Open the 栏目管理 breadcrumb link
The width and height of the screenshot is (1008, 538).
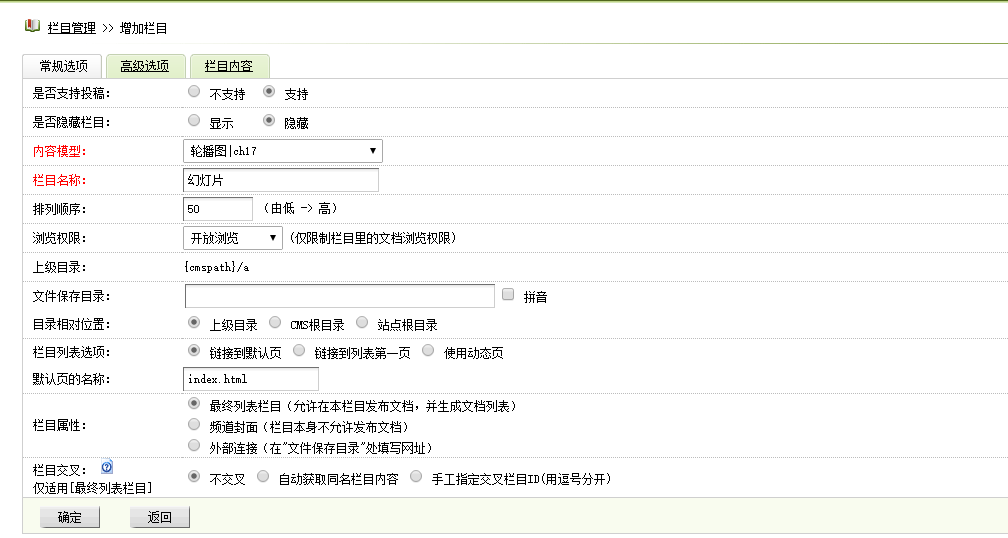pyautogui.click(x=72, y=28)
